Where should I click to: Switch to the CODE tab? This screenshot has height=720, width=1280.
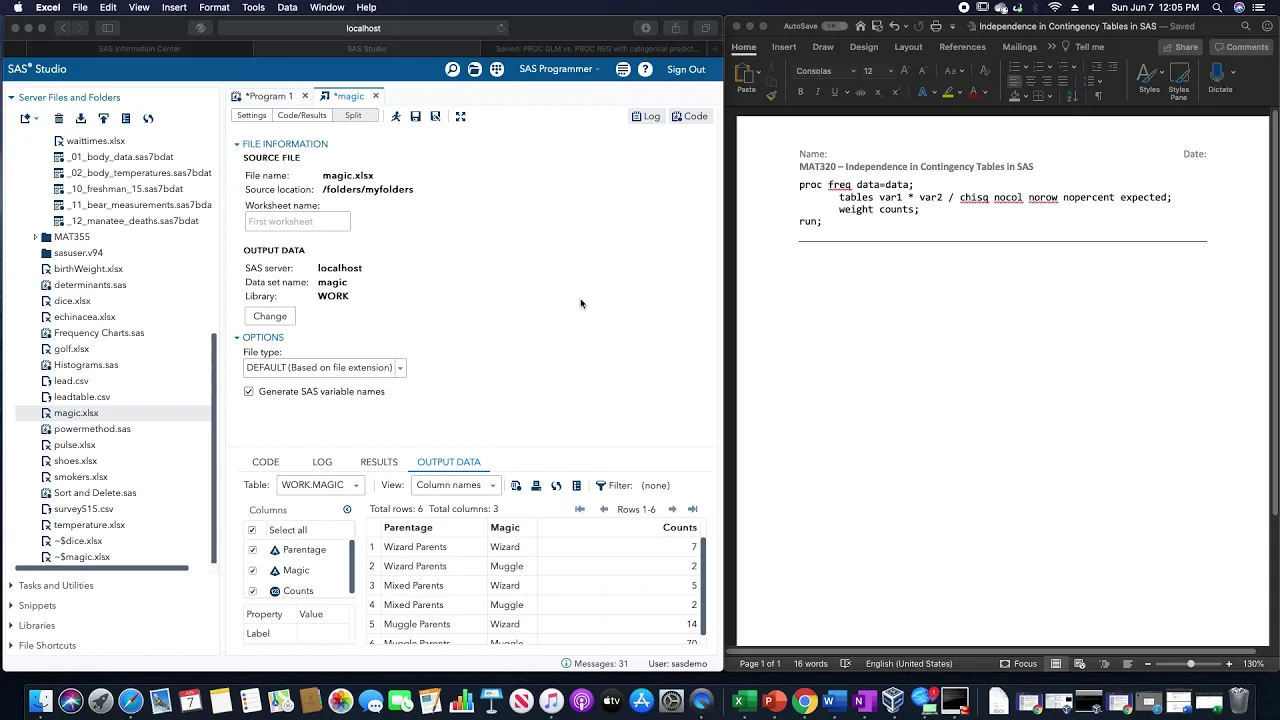point(265,462)
